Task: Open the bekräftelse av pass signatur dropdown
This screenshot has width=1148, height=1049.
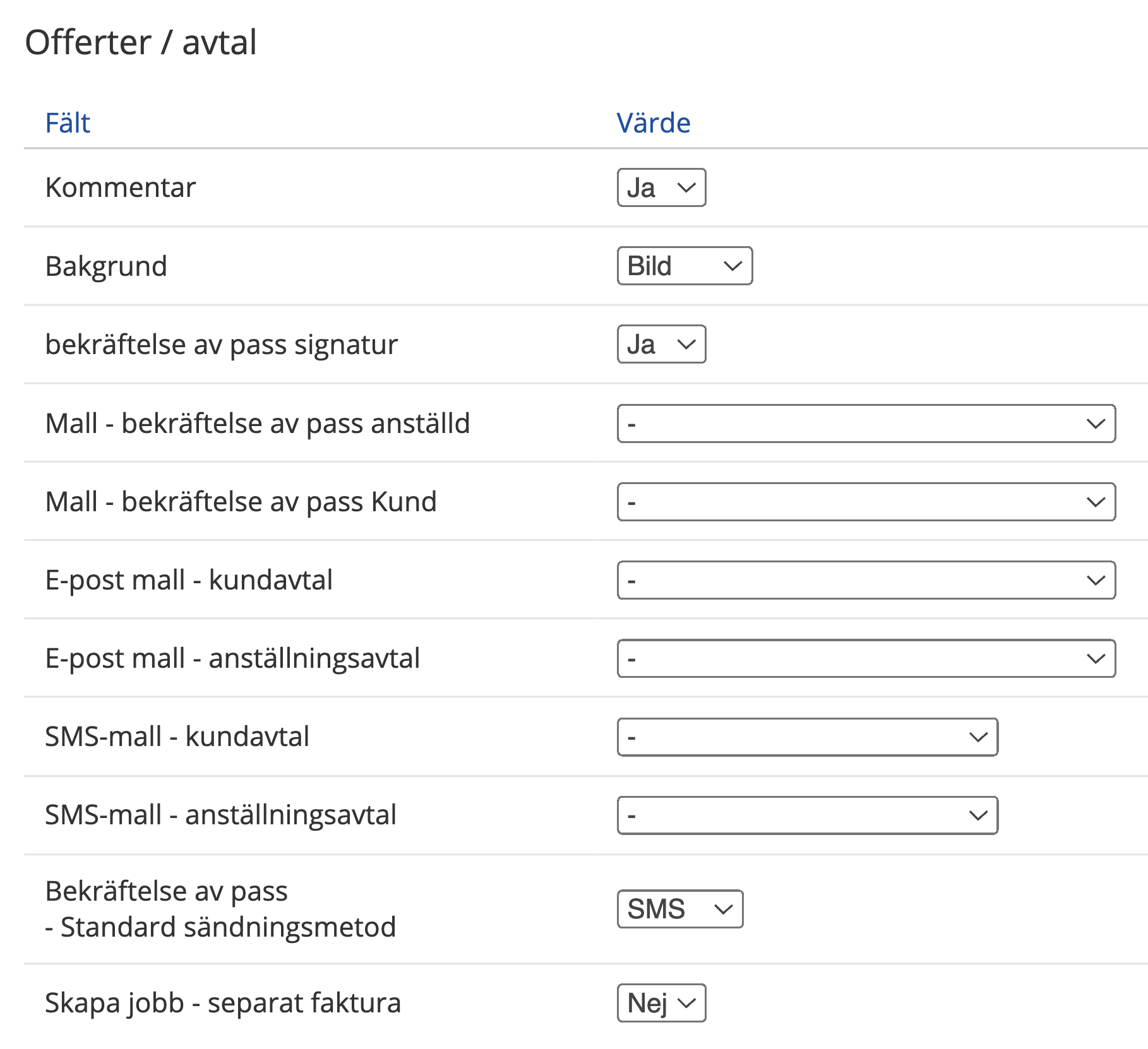Action: [x=661, y=344]
